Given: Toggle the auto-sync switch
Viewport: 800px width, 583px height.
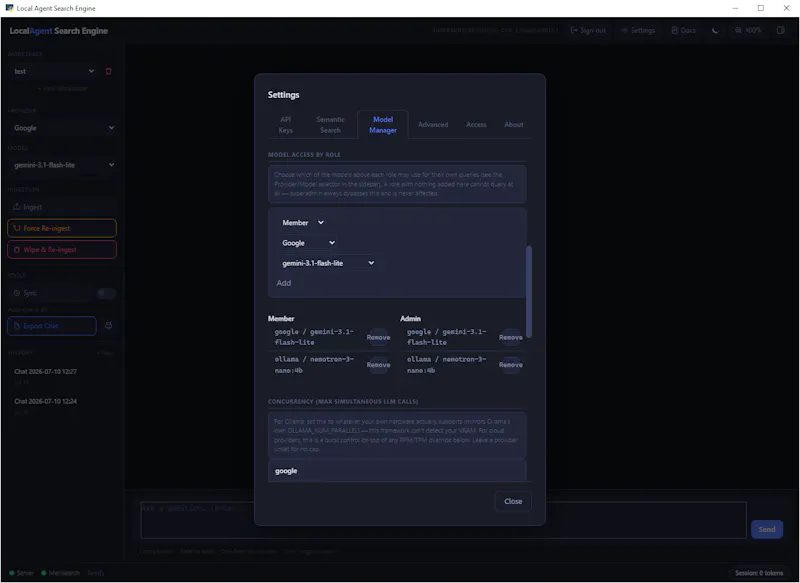Looking at the screenshot, I should tap(107, 293).
